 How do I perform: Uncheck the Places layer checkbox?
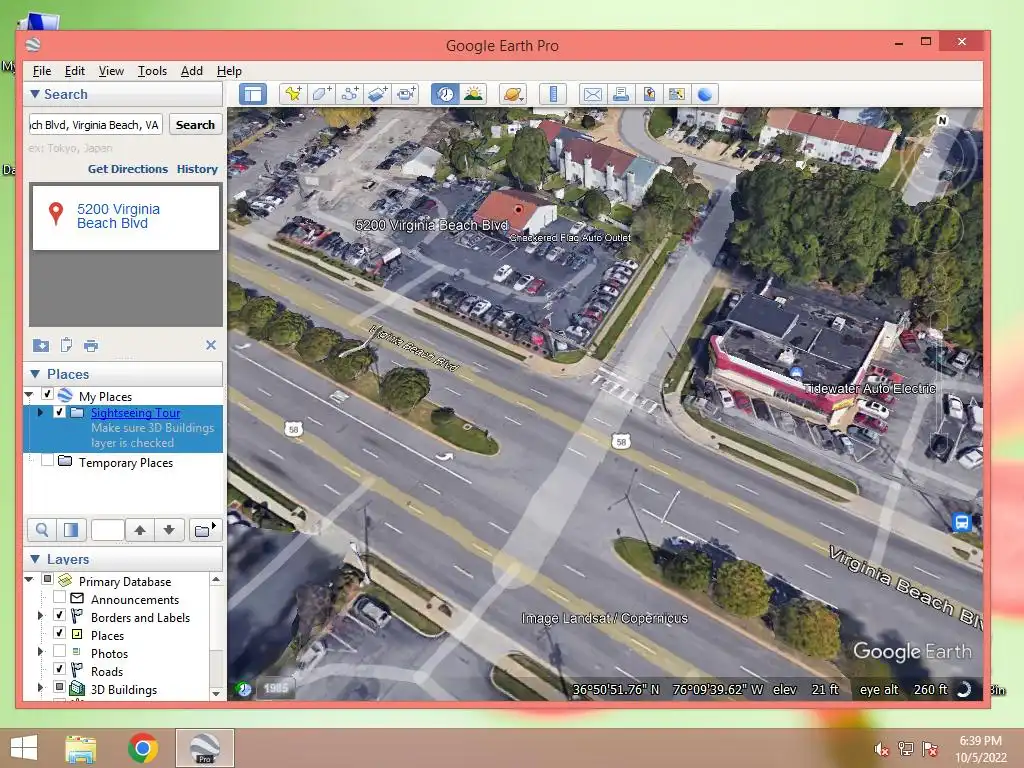[x=59, y=633]
